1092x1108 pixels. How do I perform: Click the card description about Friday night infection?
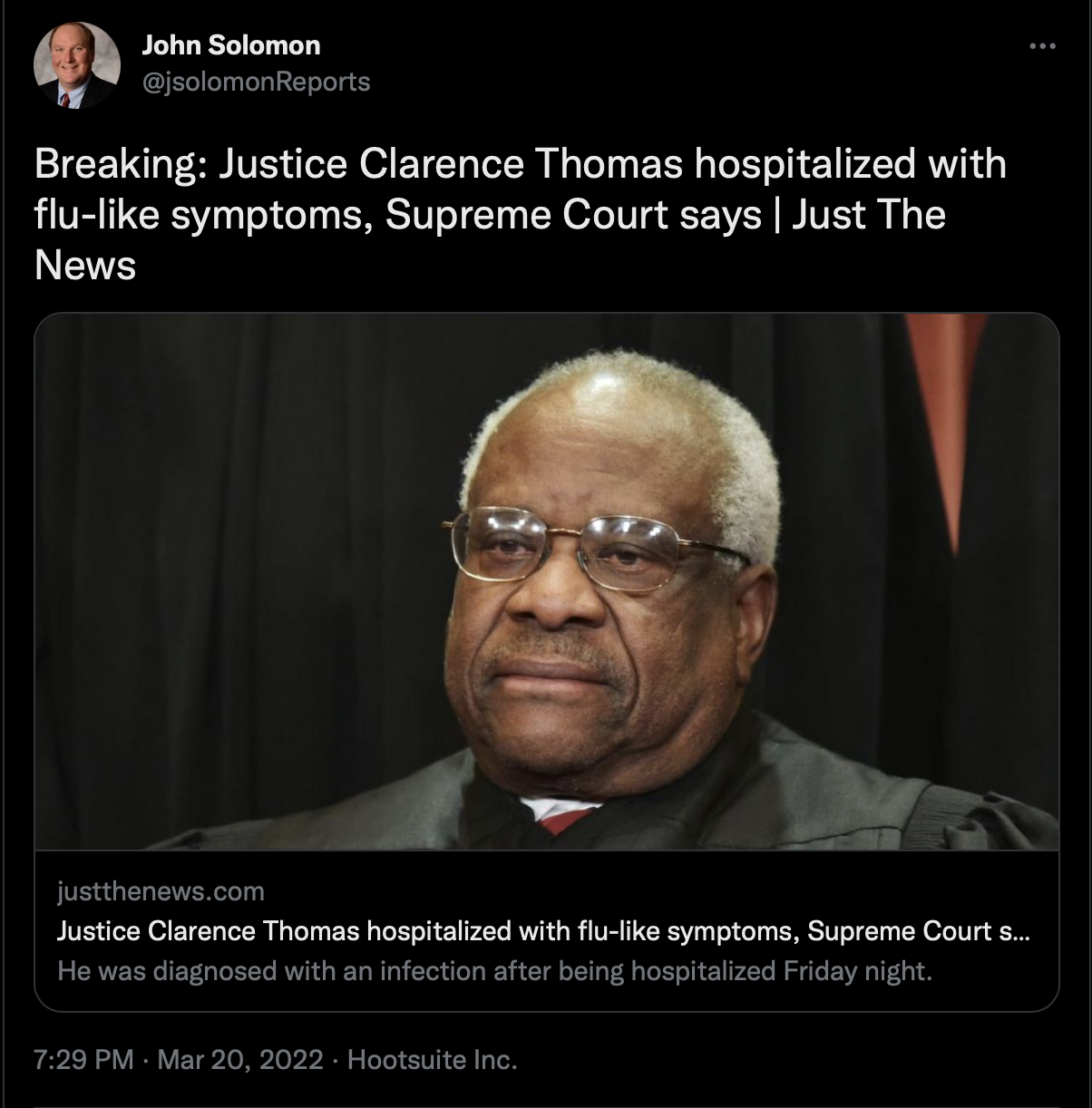[x=494, y=971]
